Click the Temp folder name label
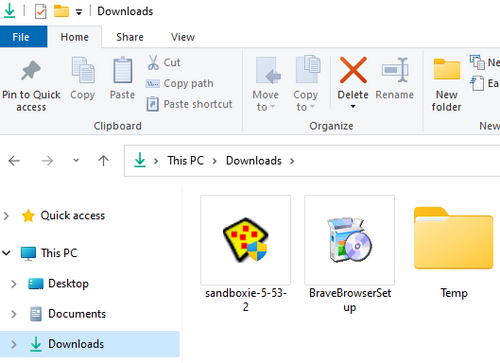This screenshot has height=363, width=500. [x=454, y=293]
